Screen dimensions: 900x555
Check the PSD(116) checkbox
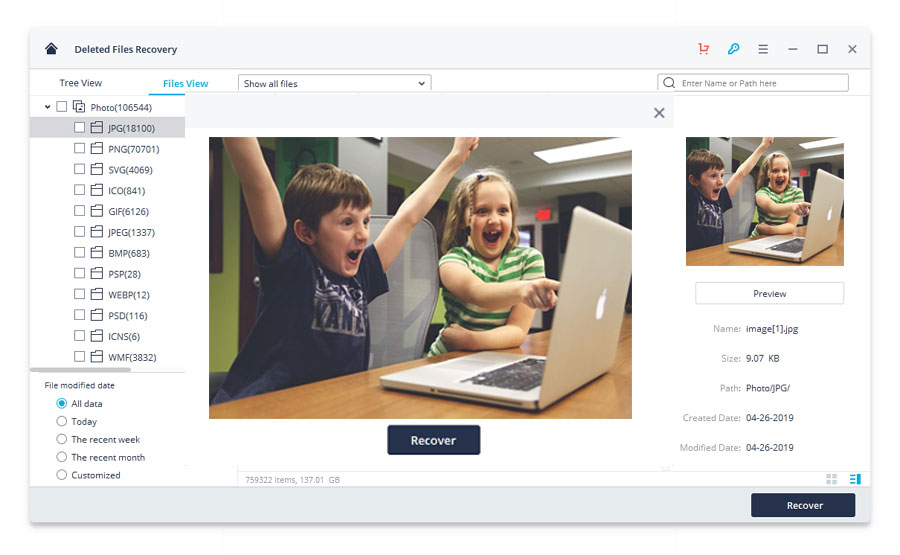point(79,315)
